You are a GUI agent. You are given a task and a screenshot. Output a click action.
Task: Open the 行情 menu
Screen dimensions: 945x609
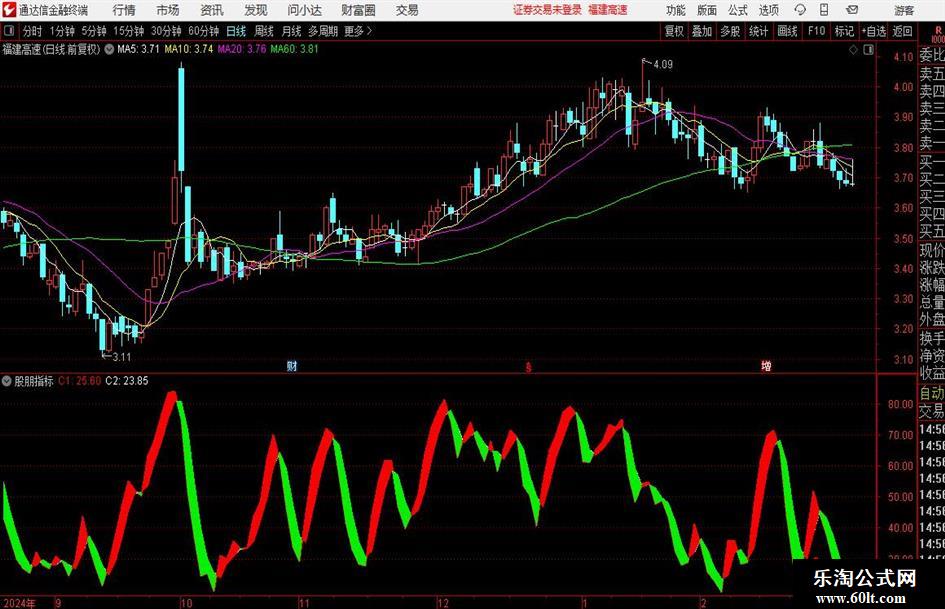click(124, 10)
